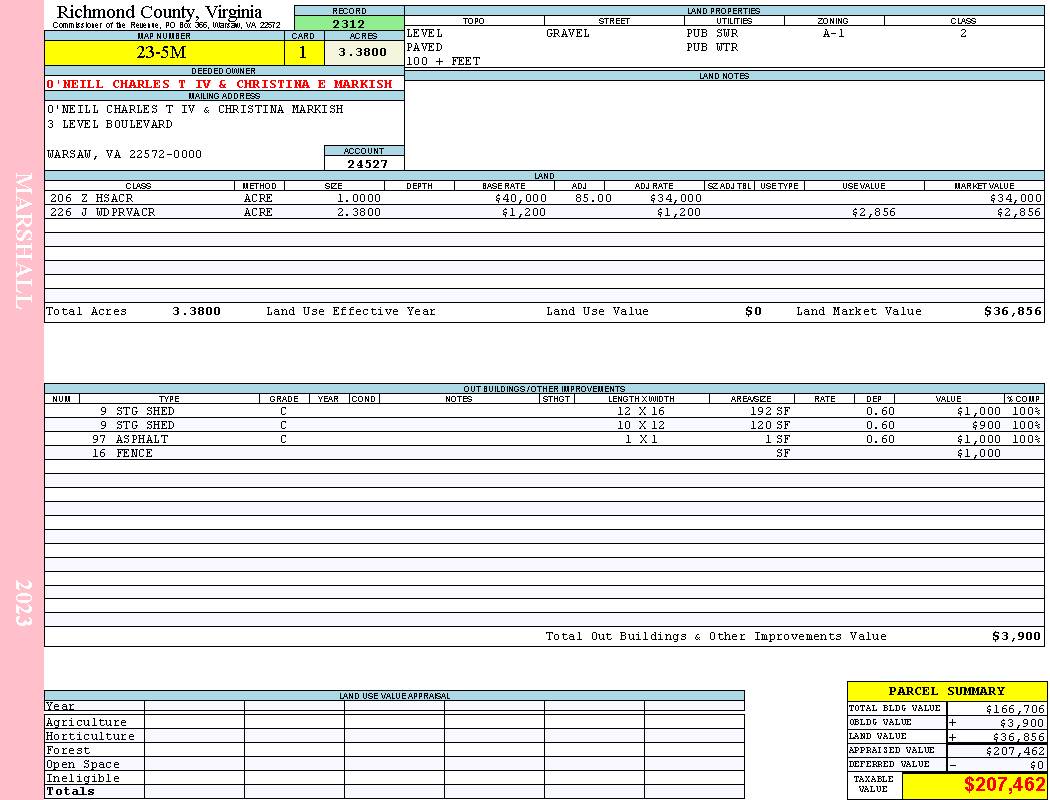
Task: Click total out buildings value $3,900
Action: [1016, 637]
